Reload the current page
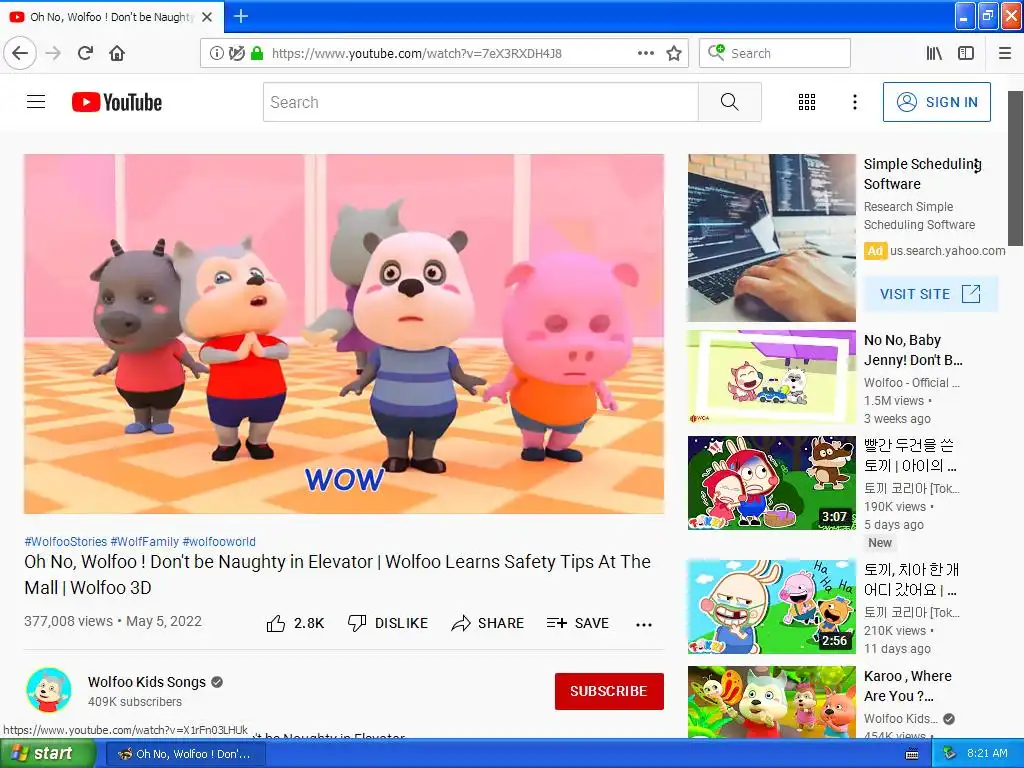 point(85,53)
